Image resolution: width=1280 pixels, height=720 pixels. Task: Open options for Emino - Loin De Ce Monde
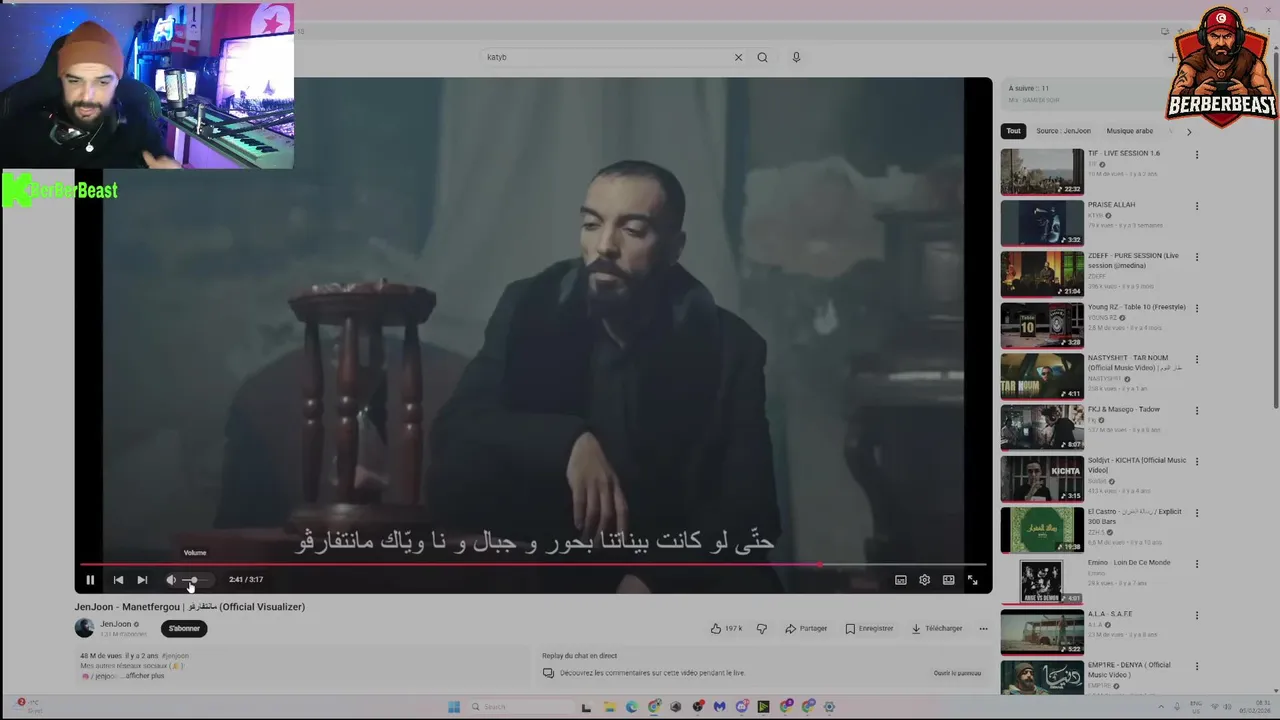[1196, 563]
